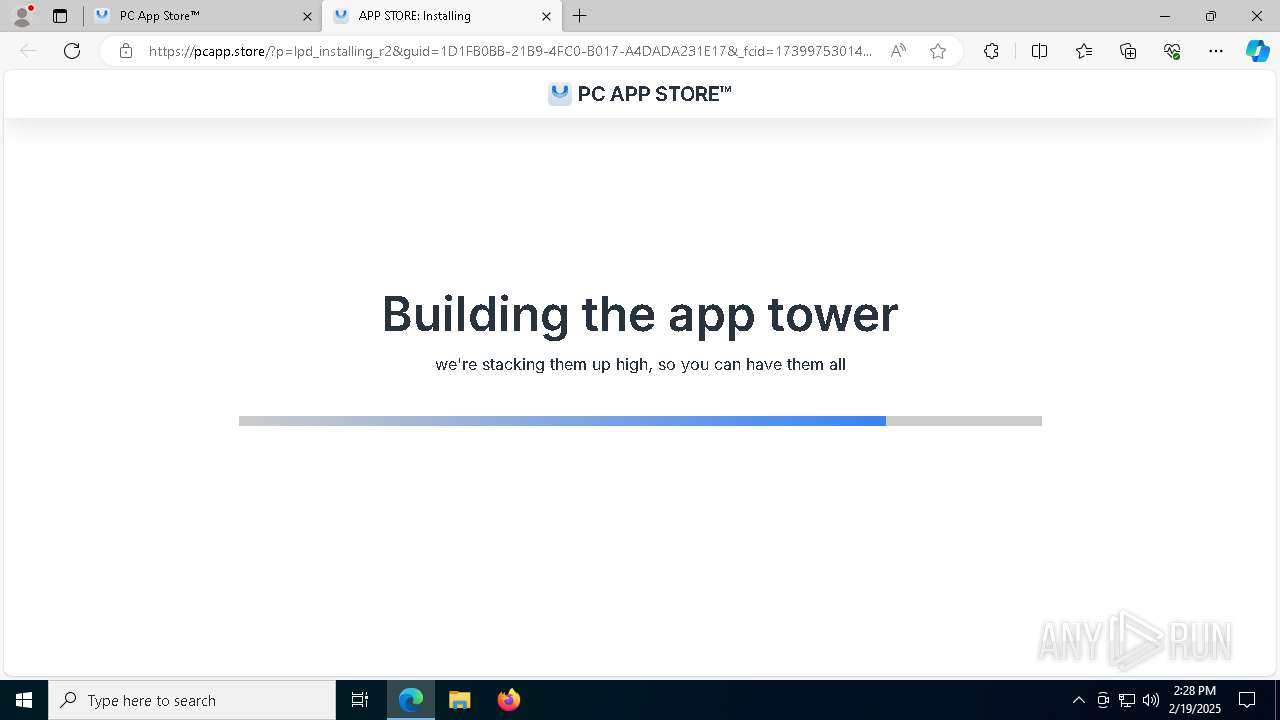Enable Read aloud in address bar
The width and height of the screenshot is (1280, 720).
(x=898, y=51)
